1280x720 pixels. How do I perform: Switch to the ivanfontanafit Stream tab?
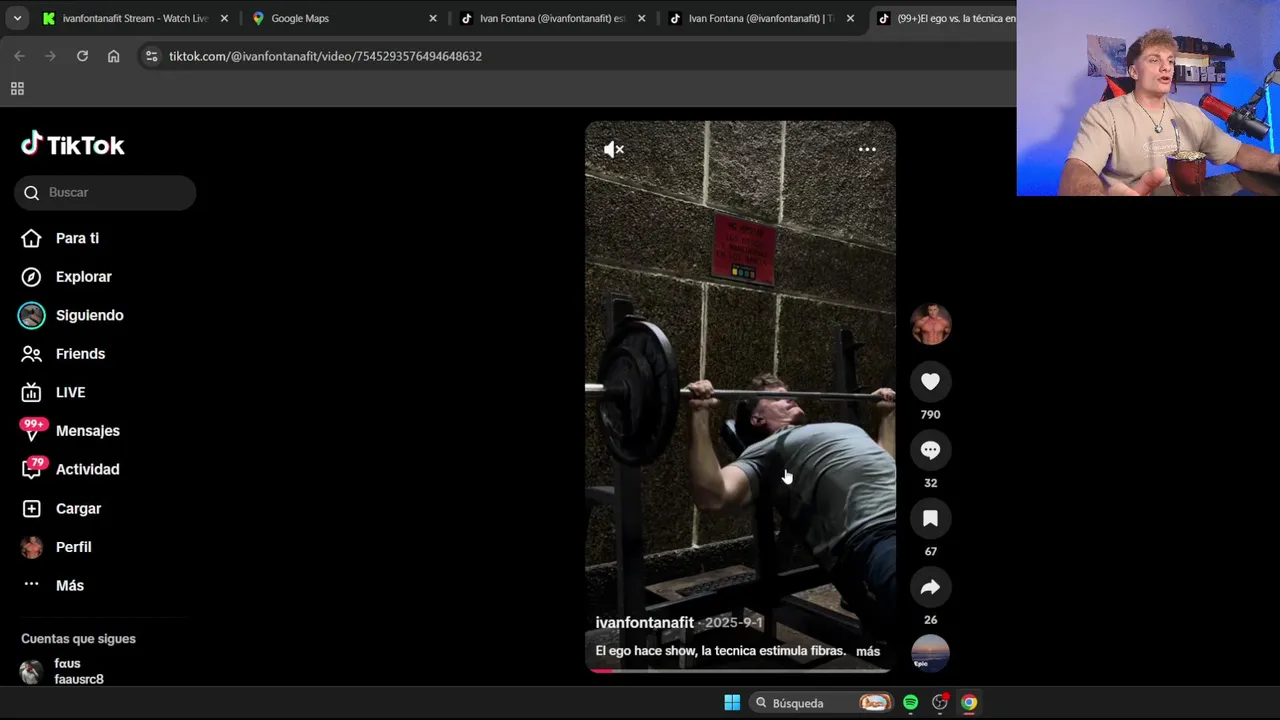(x=134, y=18)
